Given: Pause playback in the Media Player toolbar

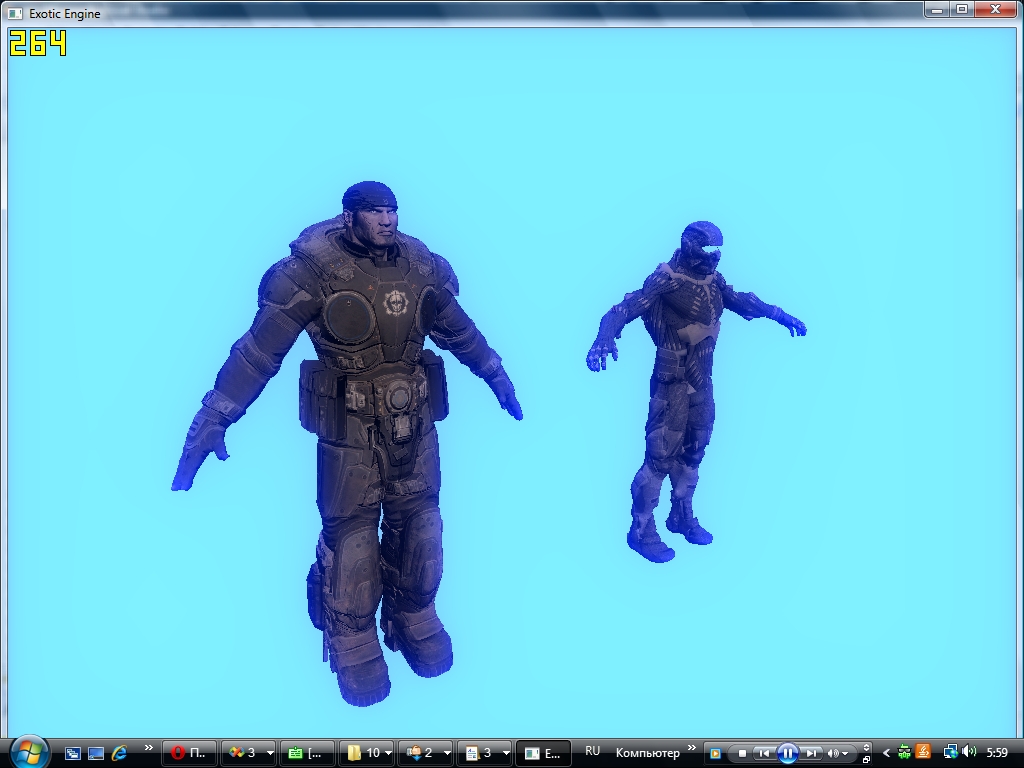Looking at the screenshot, I should click(x=788, y=754).
